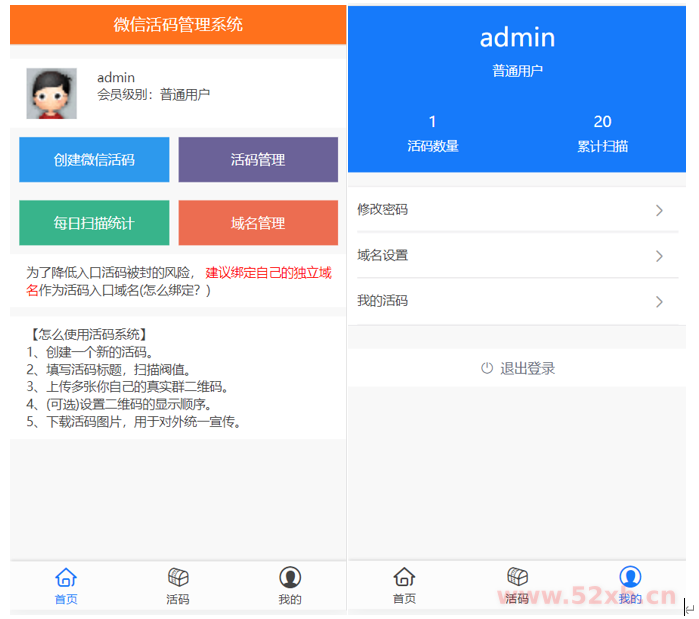699x619 pixels.
Task: Tap the 累计扫描 total of 20
Action: 602,134
